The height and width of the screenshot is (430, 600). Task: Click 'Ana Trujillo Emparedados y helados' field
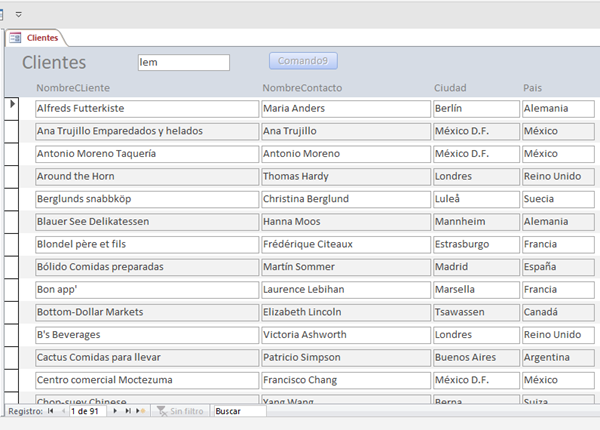(147, 131)
